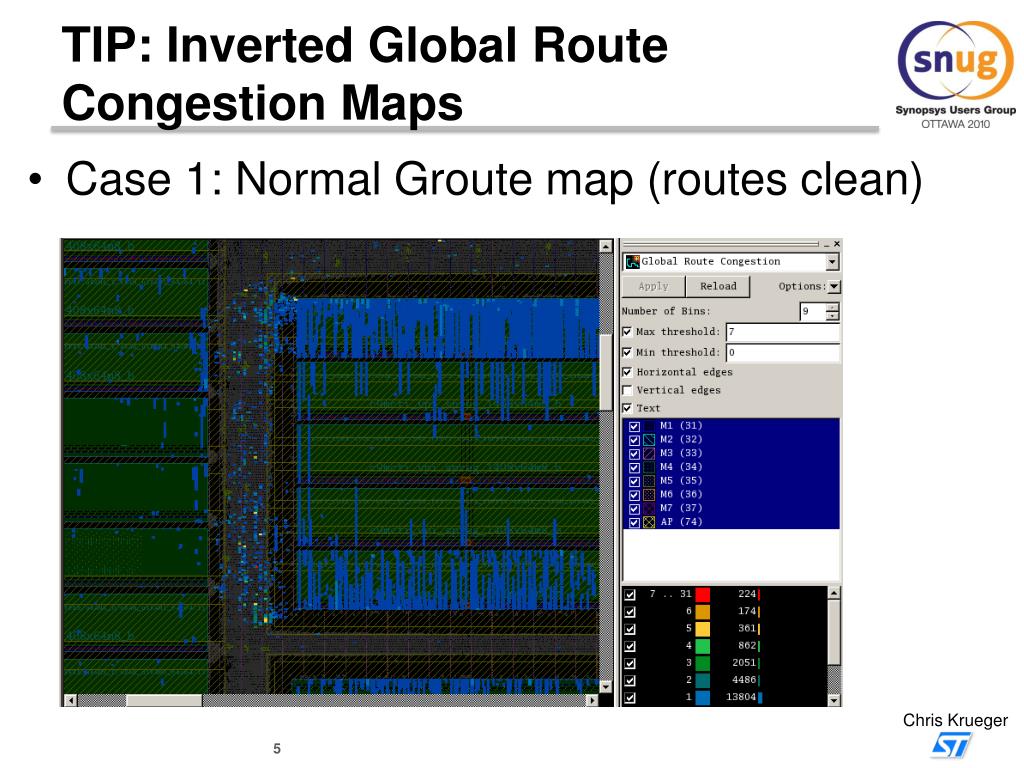This screenshot has height=768, width=1024.
Task: Select the AP (74) layer label
Action: pos(681,522)
